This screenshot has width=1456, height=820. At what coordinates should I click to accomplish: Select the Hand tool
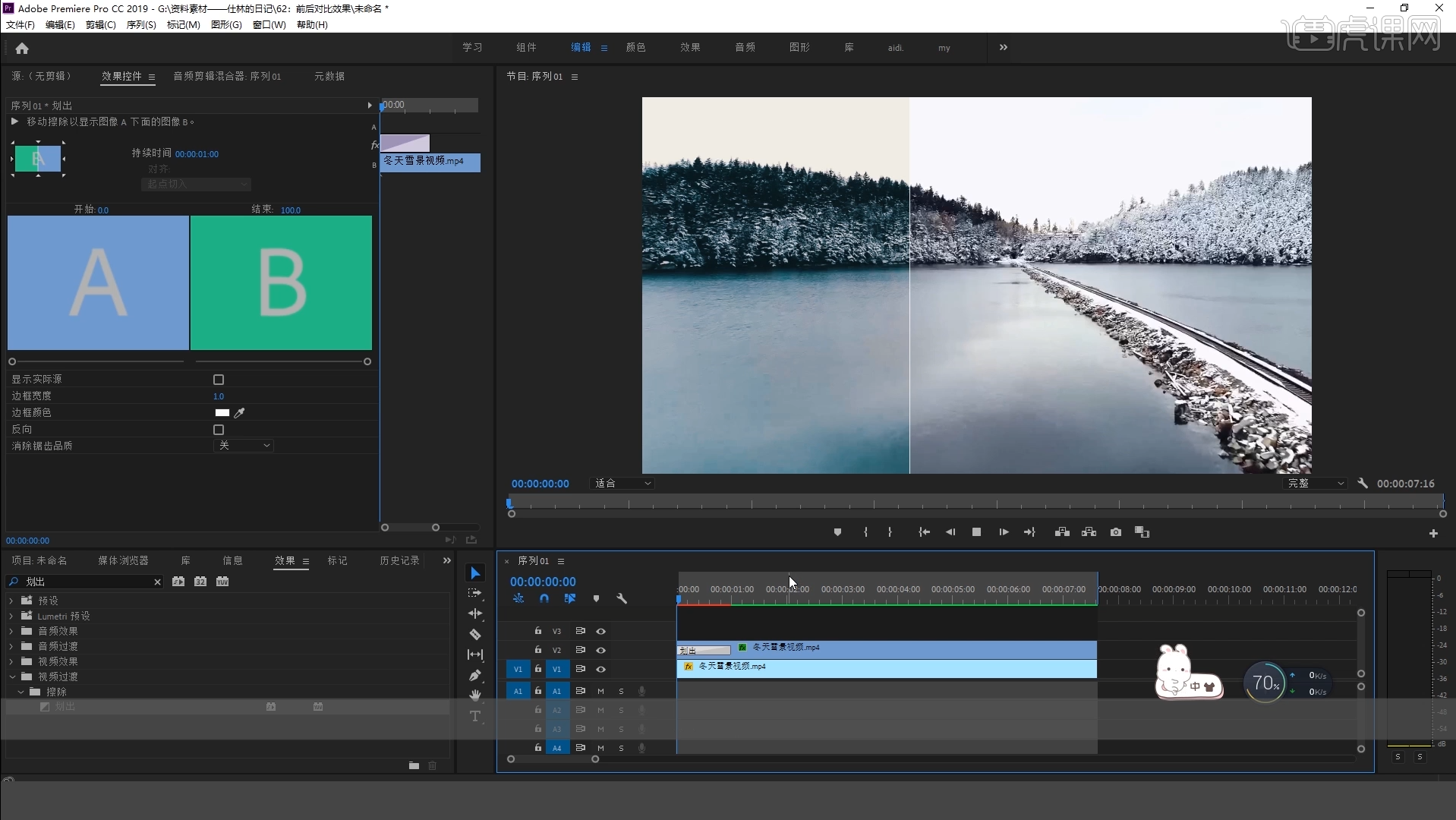click(x=475, y=695)
